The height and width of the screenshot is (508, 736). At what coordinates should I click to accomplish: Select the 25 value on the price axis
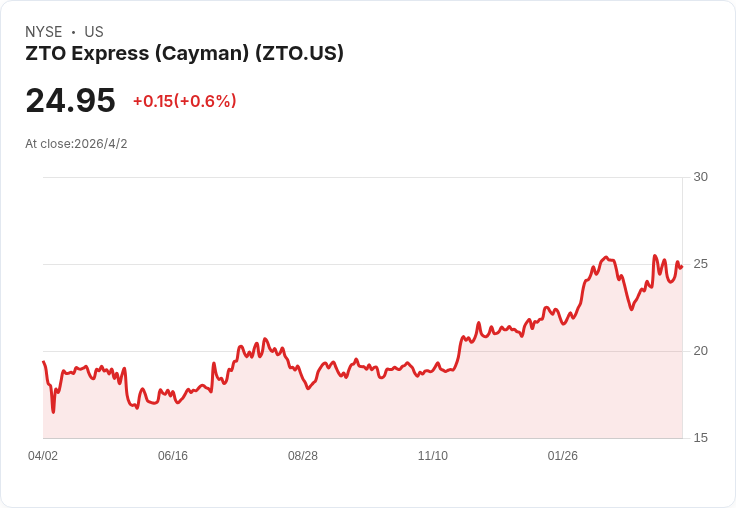[700, 264]
